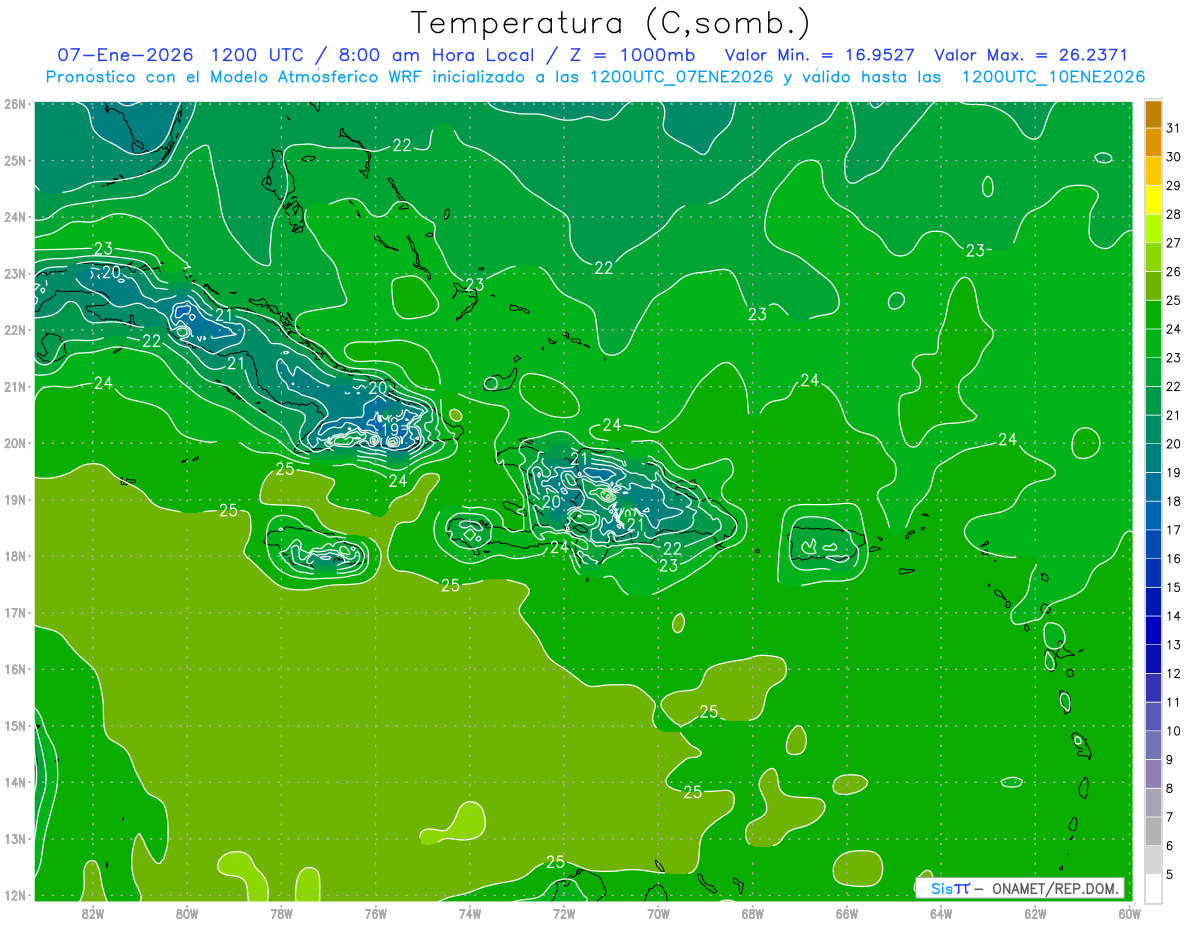Click the "72W" longitude label
This screenshot has height=927, width=1200.
tap(564, 912)
